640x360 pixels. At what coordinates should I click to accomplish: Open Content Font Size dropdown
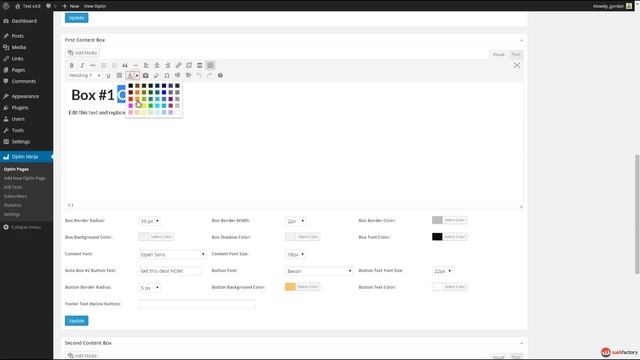coord(296,254)
